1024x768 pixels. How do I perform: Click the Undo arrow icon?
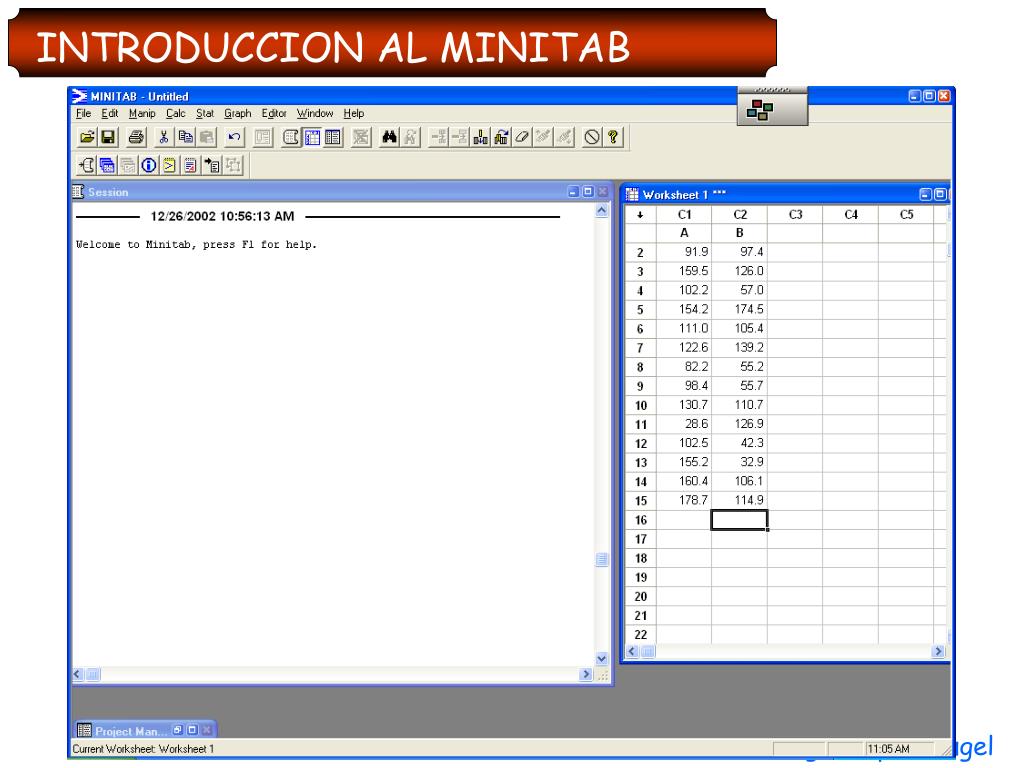click(234, 137)
